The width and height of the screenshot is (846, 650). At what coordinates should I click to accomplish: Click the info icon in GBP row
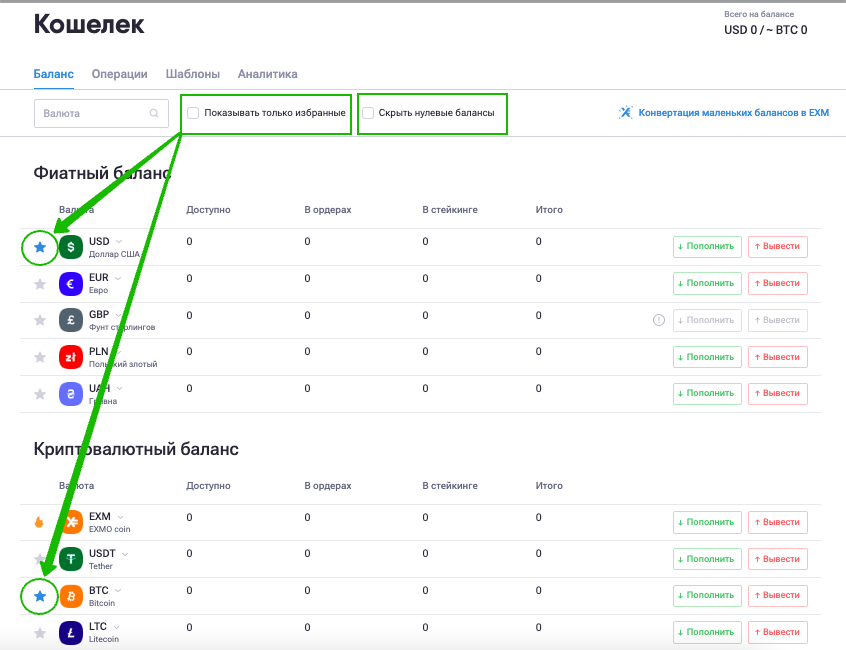pyautogui.click(x=659, y=320)
